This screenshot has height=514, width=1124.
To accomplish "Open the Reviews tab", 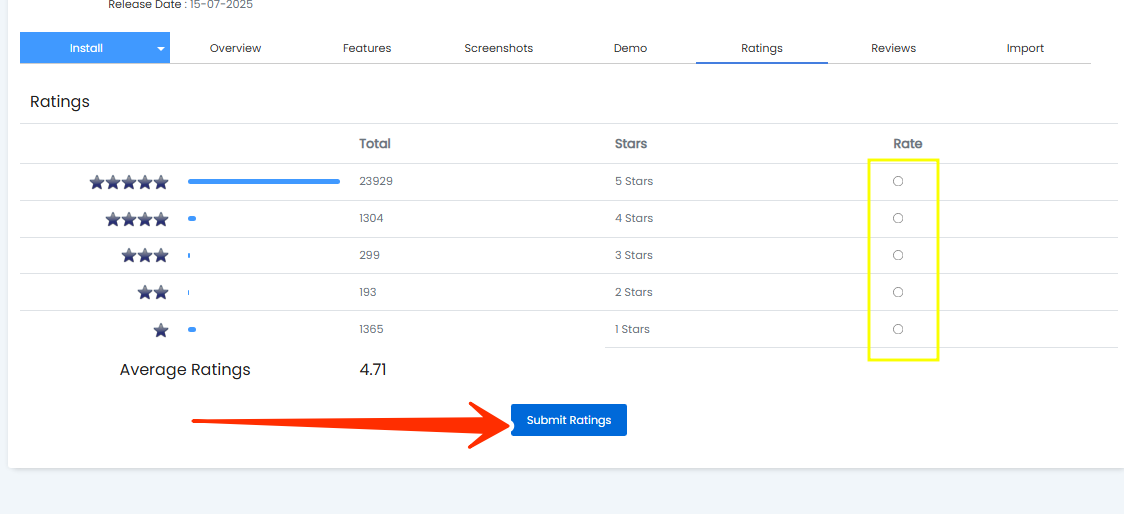I will 893,48.
